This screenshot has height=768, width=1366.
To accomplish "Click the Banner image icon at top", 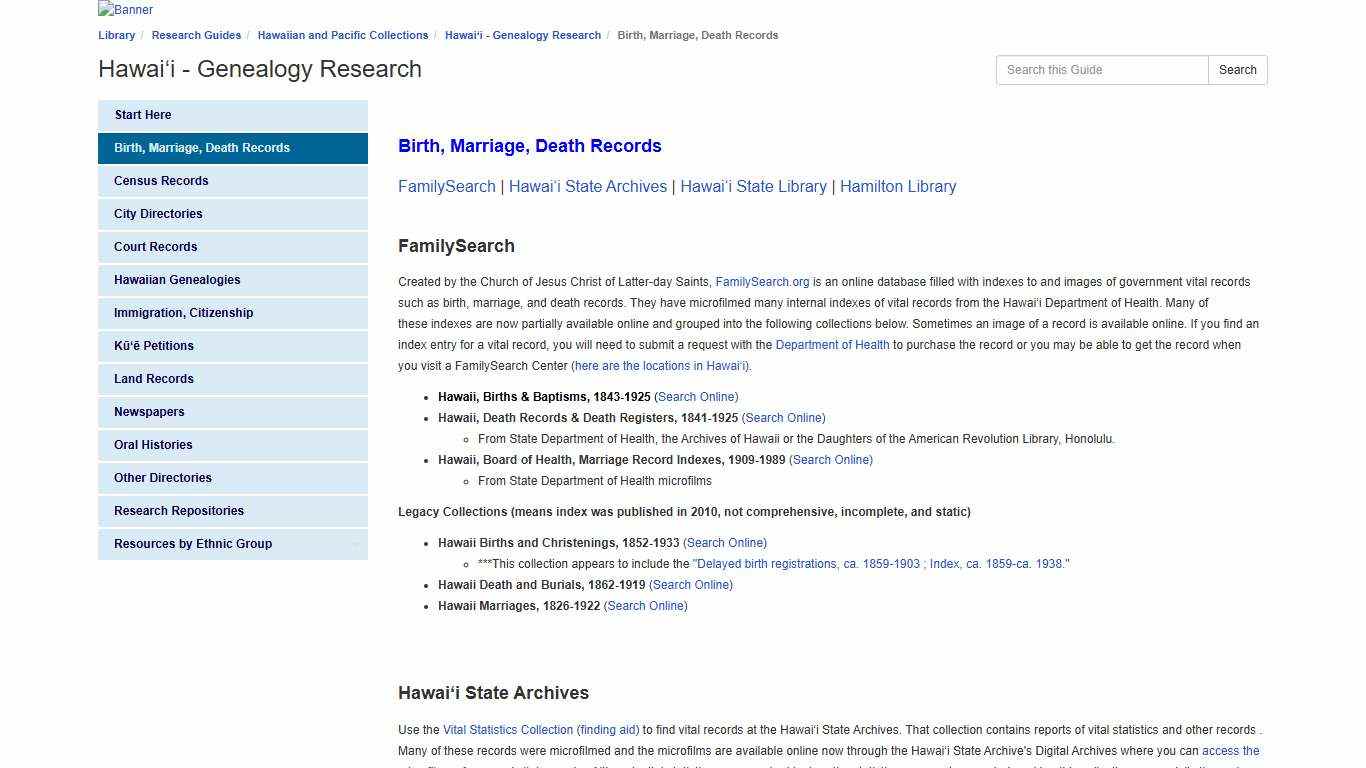I will (x=124, y=9).
